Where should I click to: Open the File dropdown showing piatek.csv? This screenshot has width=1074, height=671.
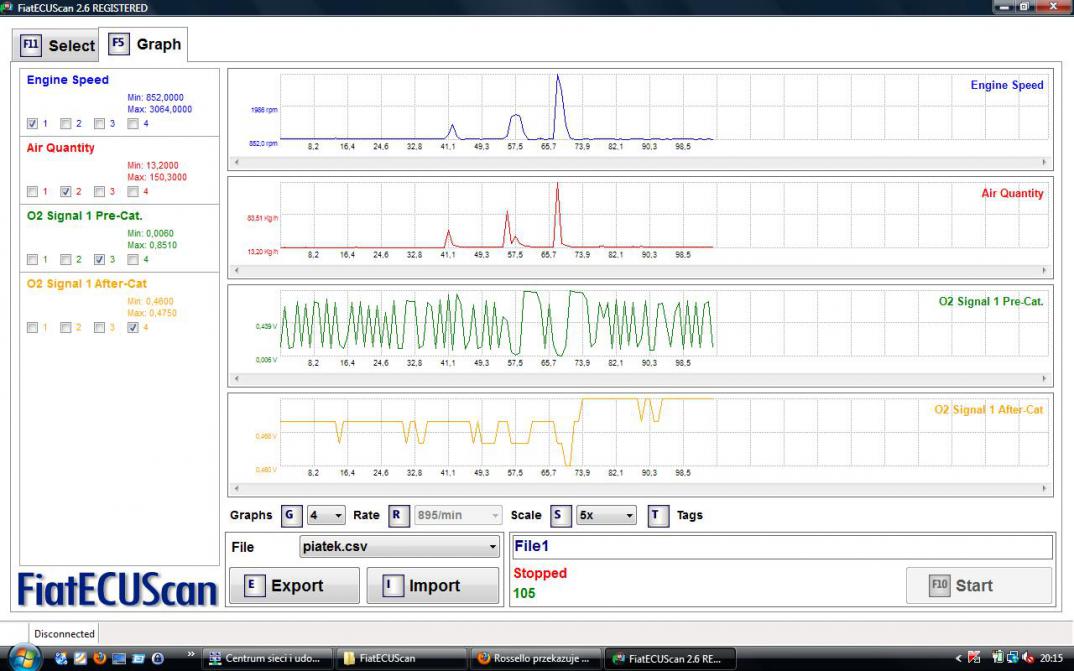tap(399, 547)
